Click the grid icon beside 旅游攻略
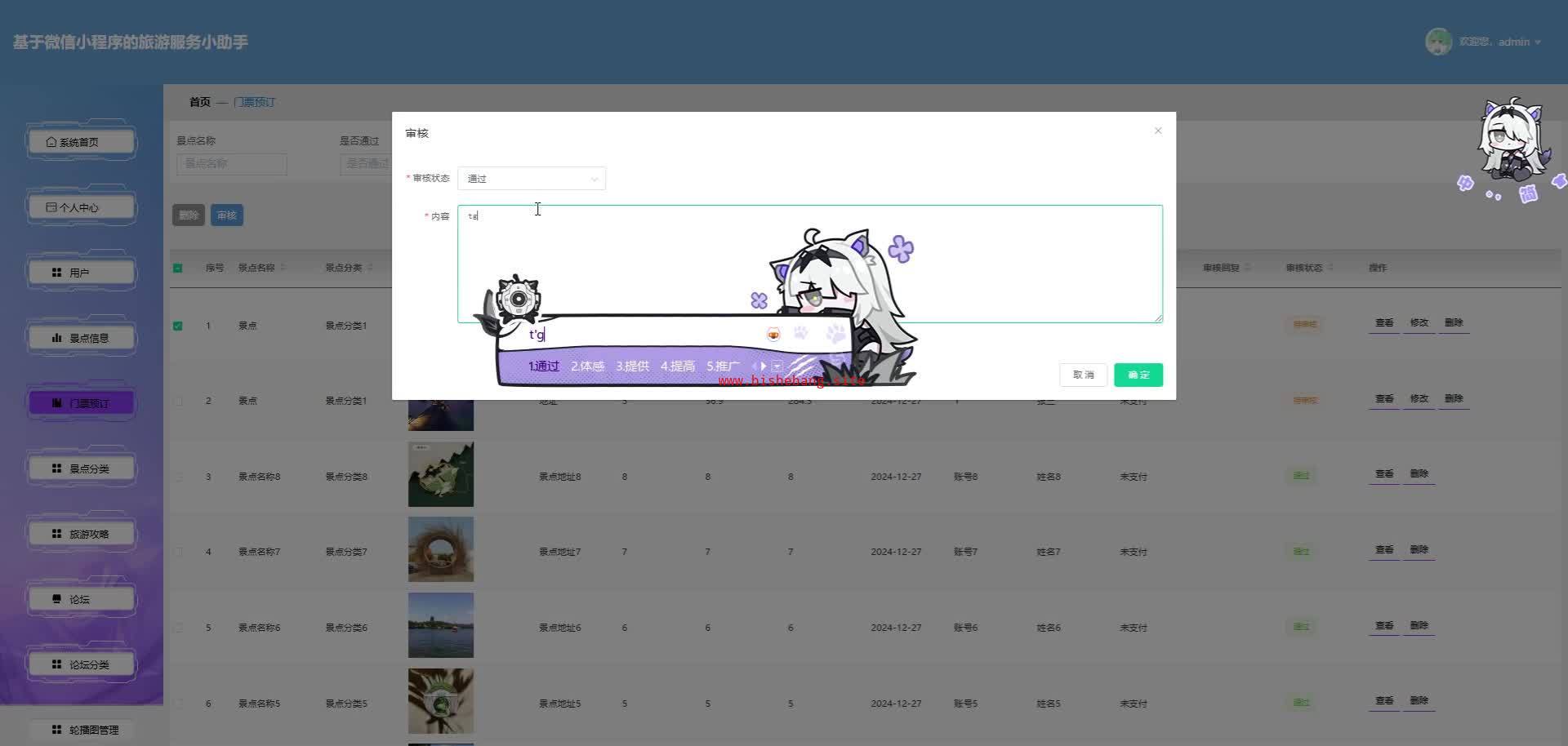 (56, 534)
